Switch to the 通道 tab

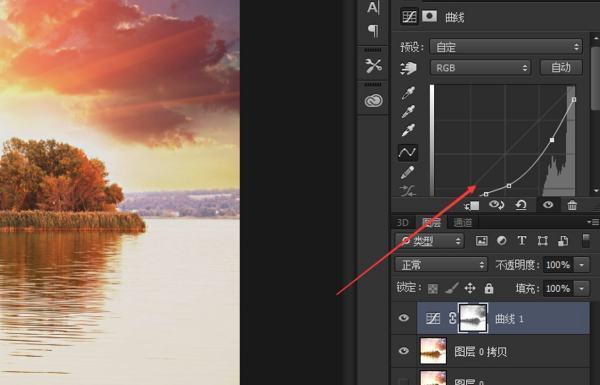point(463,222)
